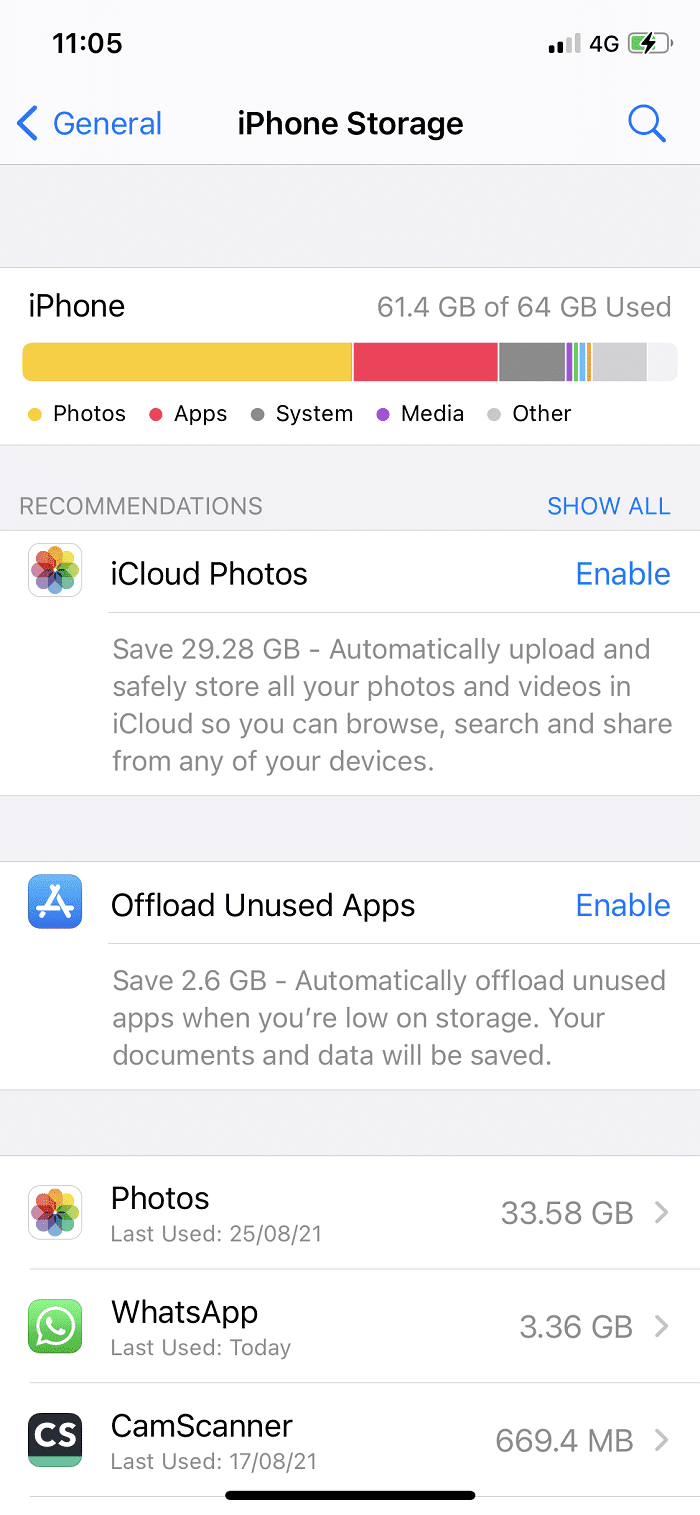Tap the battery charging indicator

point(651,43)
